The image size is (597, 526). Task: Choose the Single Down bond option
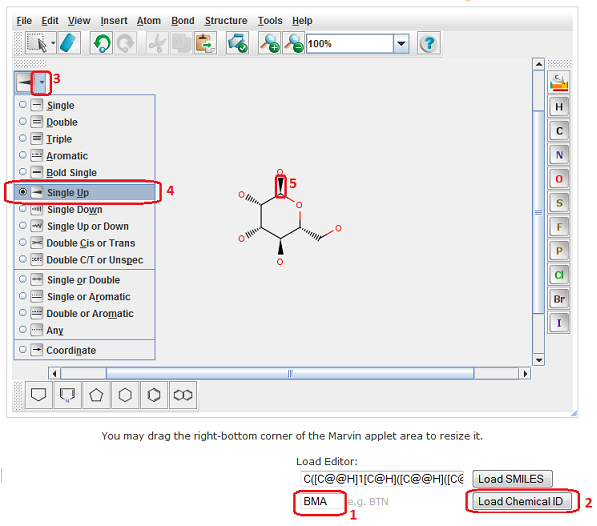(85, 209)
